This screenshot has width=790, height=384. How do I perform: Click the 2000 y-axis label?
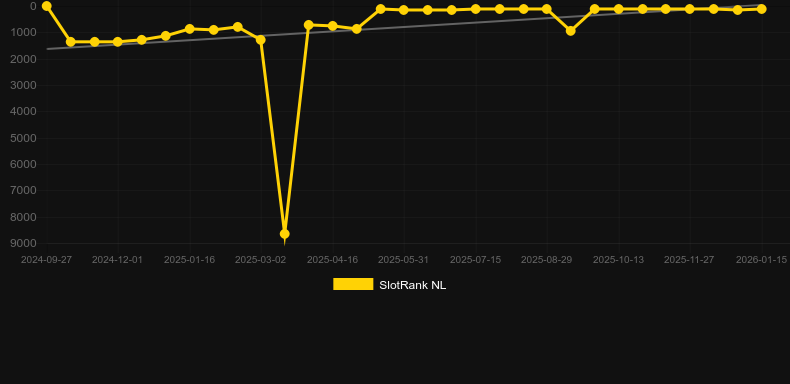[x=23, y=59]
